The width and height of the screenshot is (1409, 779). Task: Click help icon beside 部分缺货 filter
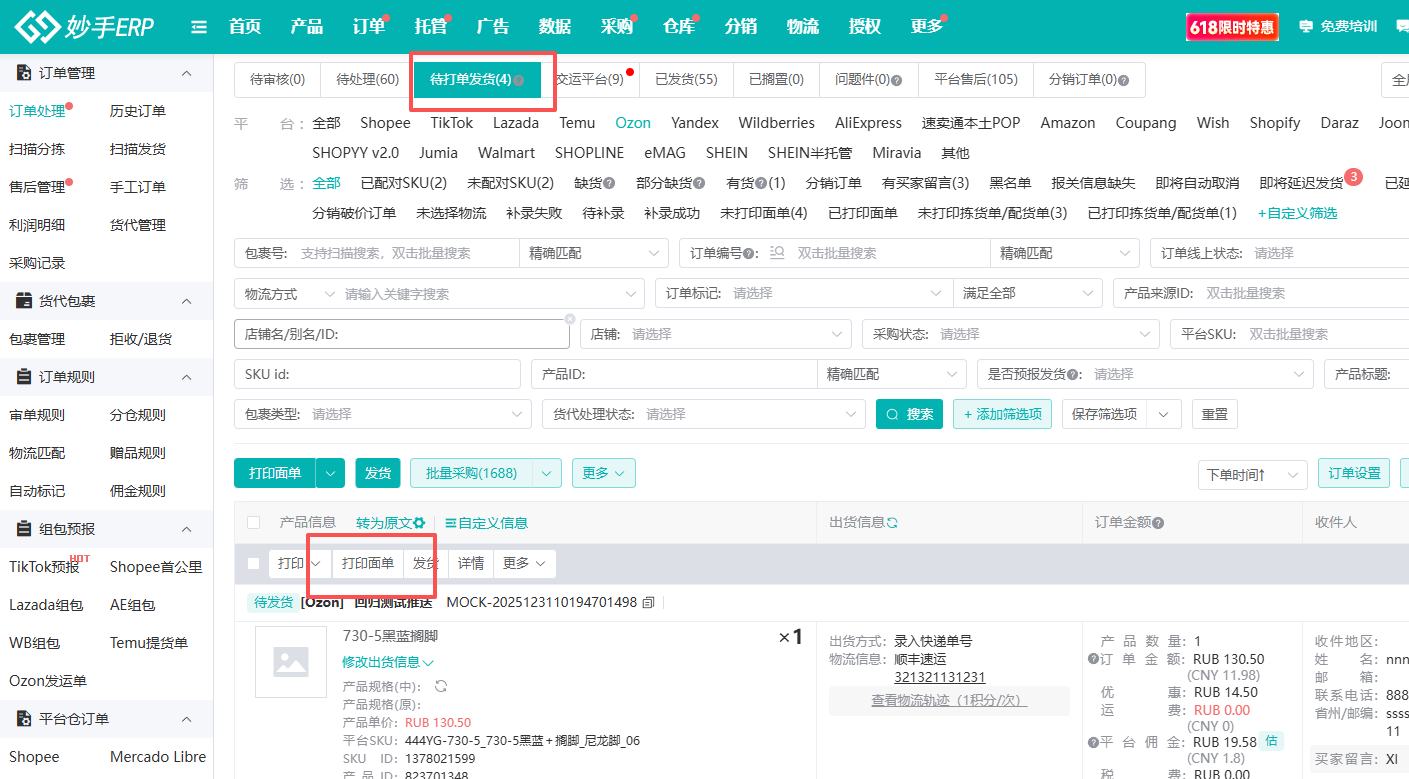tap(699, 183)
